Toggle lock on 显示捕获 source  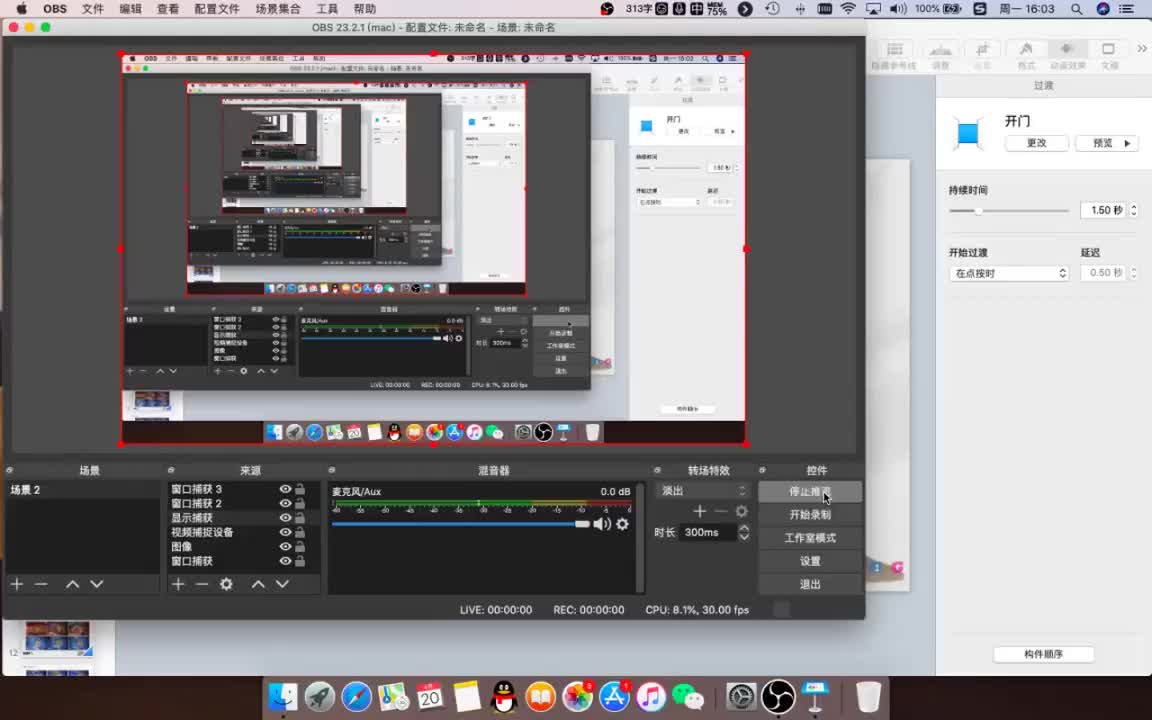[300, 518]
